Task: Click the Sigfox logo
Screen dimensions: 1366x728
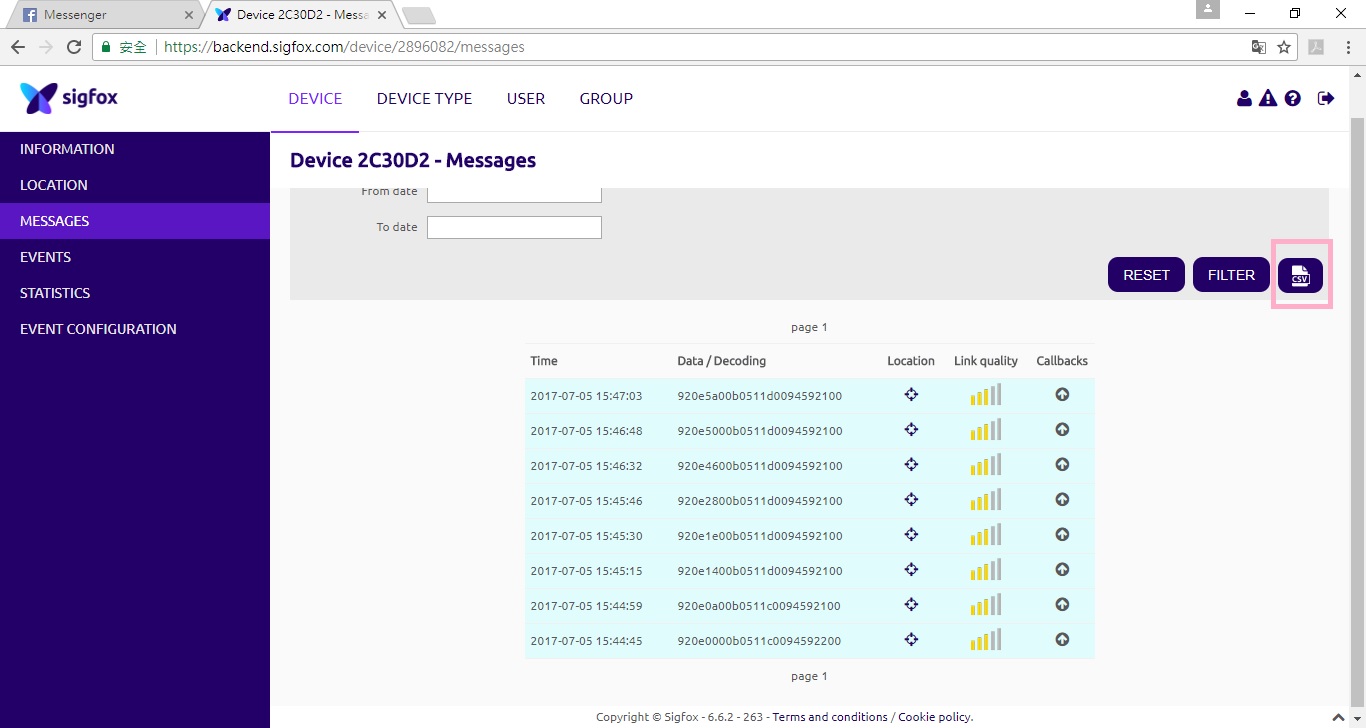Action: click(69, 98)
